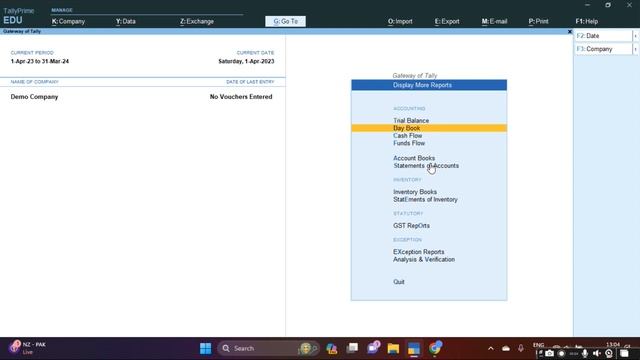Open the M: E-mail menu
Screen dimensions: 640x360
tap(494, 21)
